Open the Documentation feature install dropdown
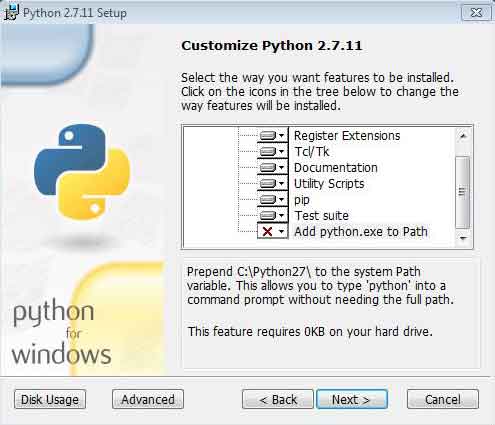This screenshot has width=495, height=425. (272, 167)
